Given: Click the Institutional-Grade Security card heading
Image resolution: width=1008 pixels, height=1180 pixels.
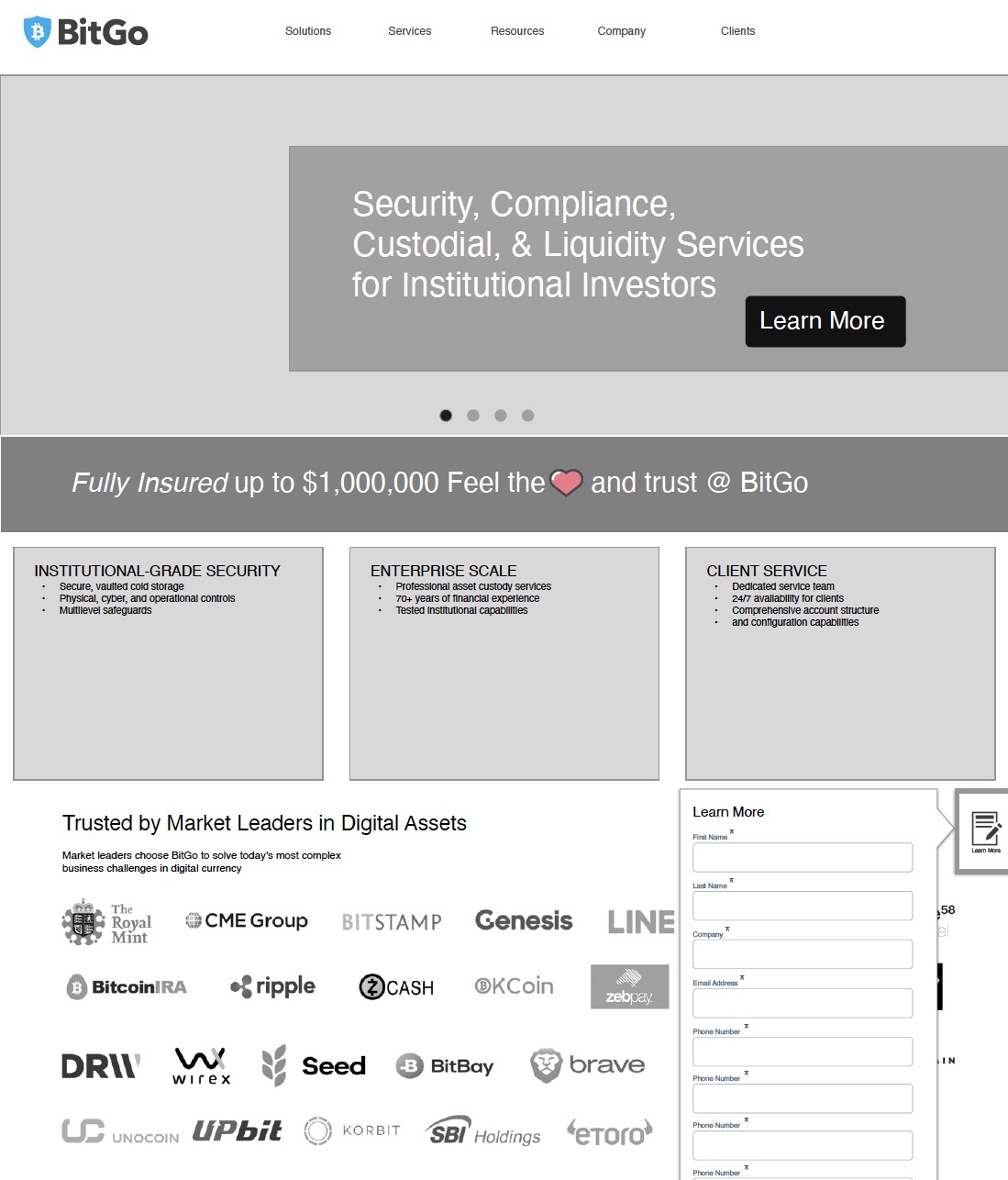Looking at the screenshot, I should [158, 571].
